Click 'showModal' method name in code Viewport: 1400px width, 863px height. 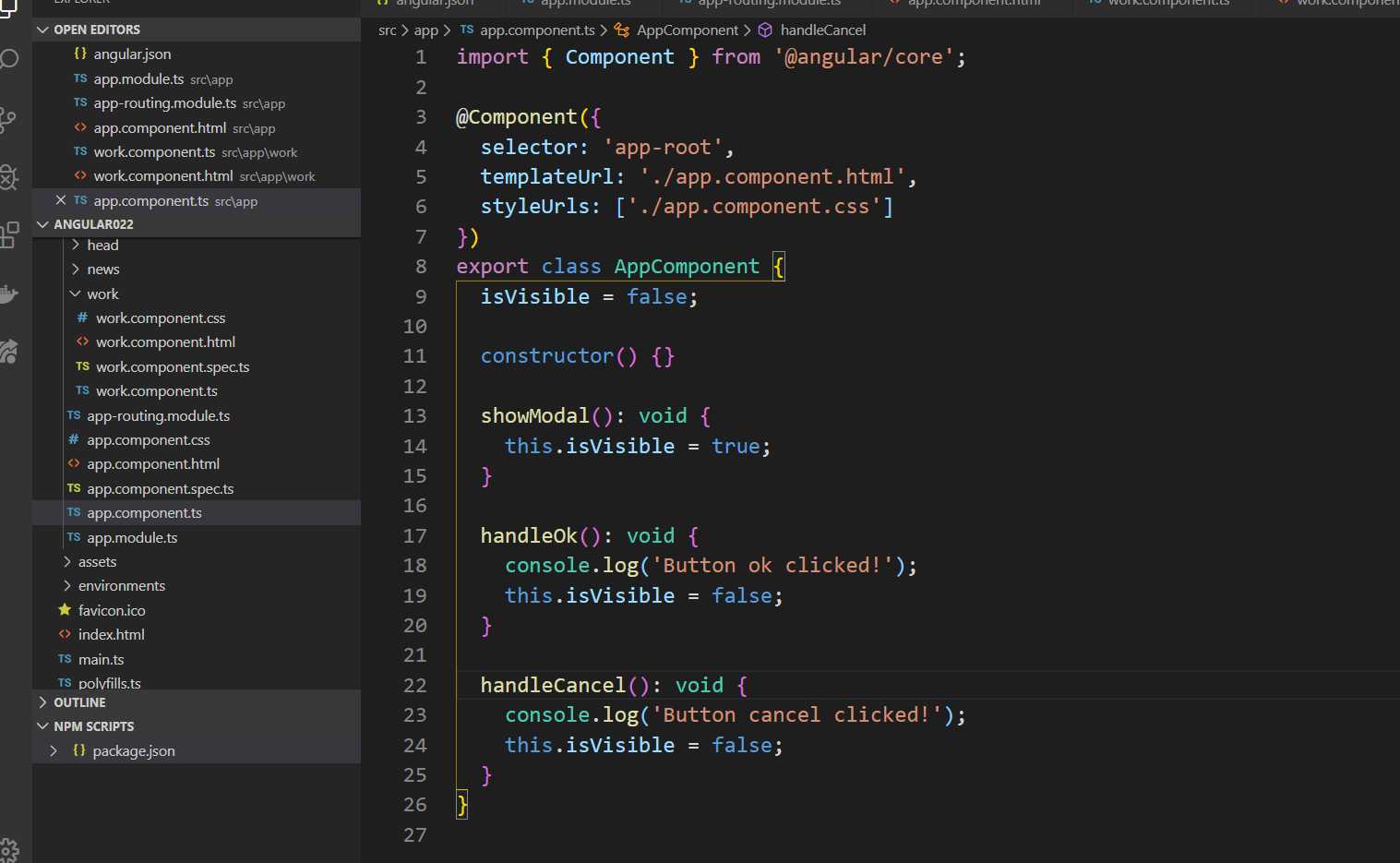[x=534, y=416]
